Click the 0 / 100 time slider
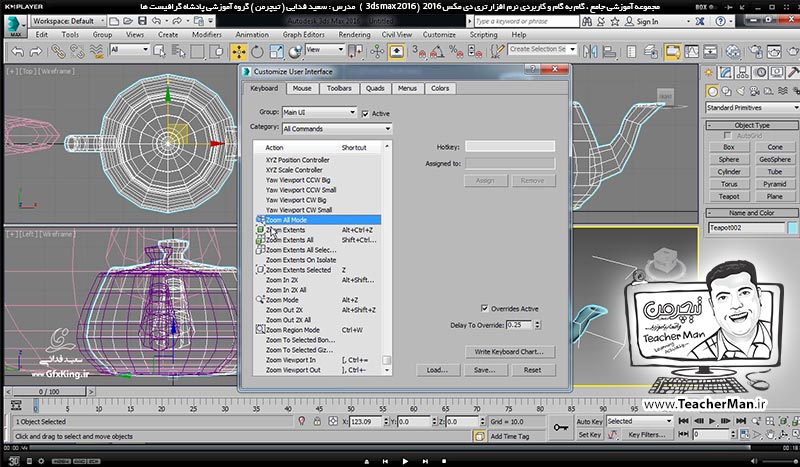The height and width of the screenshot is (467, 800). (x=49, y=392)
